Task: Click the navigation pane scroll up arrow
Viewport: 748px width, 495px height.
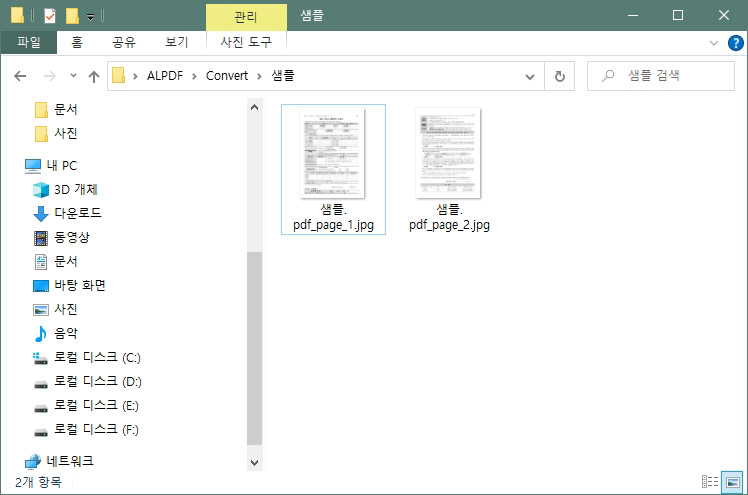Action: [254, 107]
